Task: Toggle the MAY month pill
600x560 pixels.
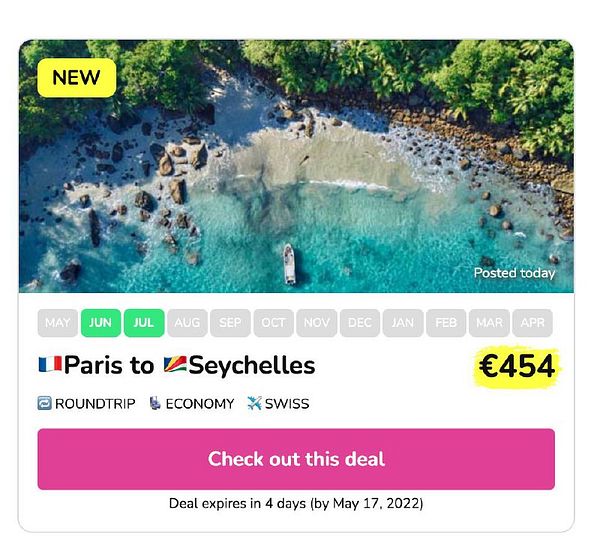Action: coord(58,323)
